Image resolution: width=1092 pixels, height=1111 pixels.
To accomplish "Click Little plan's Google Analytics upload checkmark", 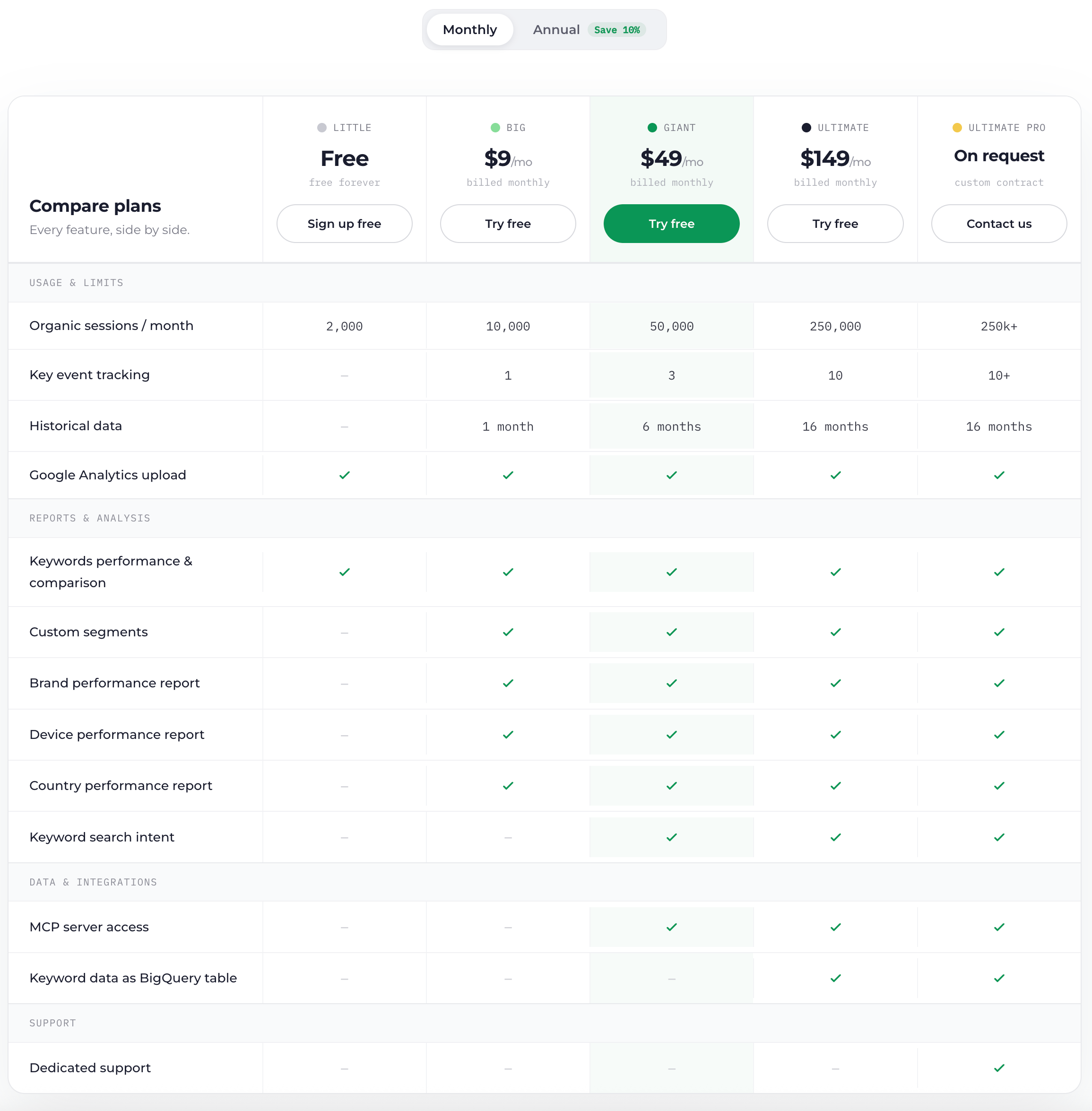I will pos(344,475).
